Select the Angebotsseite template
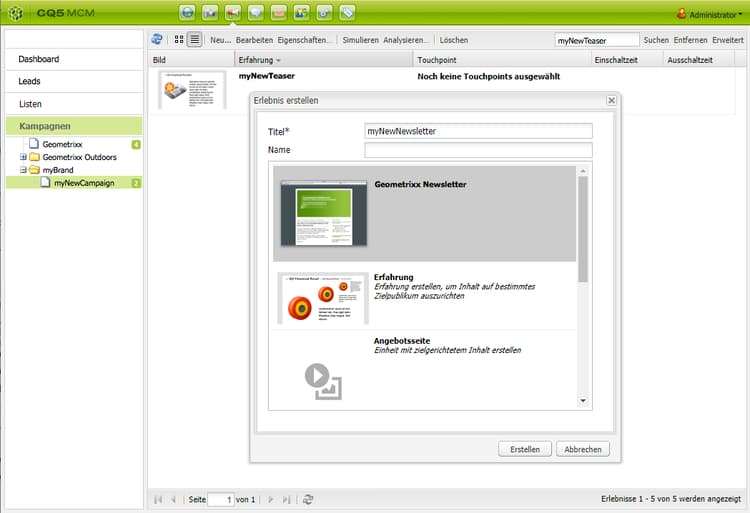Viewport: 750px width, 513px height. click(x=424, y=368)
